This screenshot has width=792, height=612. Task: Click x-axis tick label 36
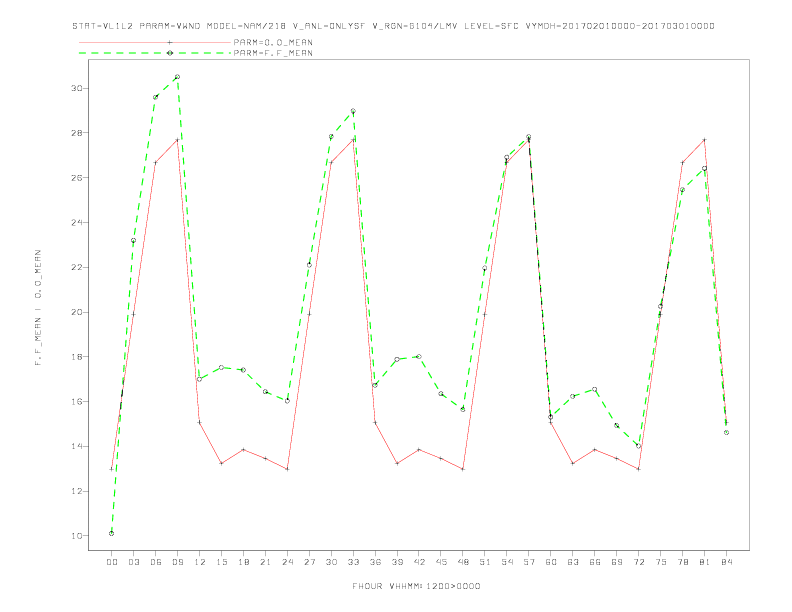coord(375,562)
